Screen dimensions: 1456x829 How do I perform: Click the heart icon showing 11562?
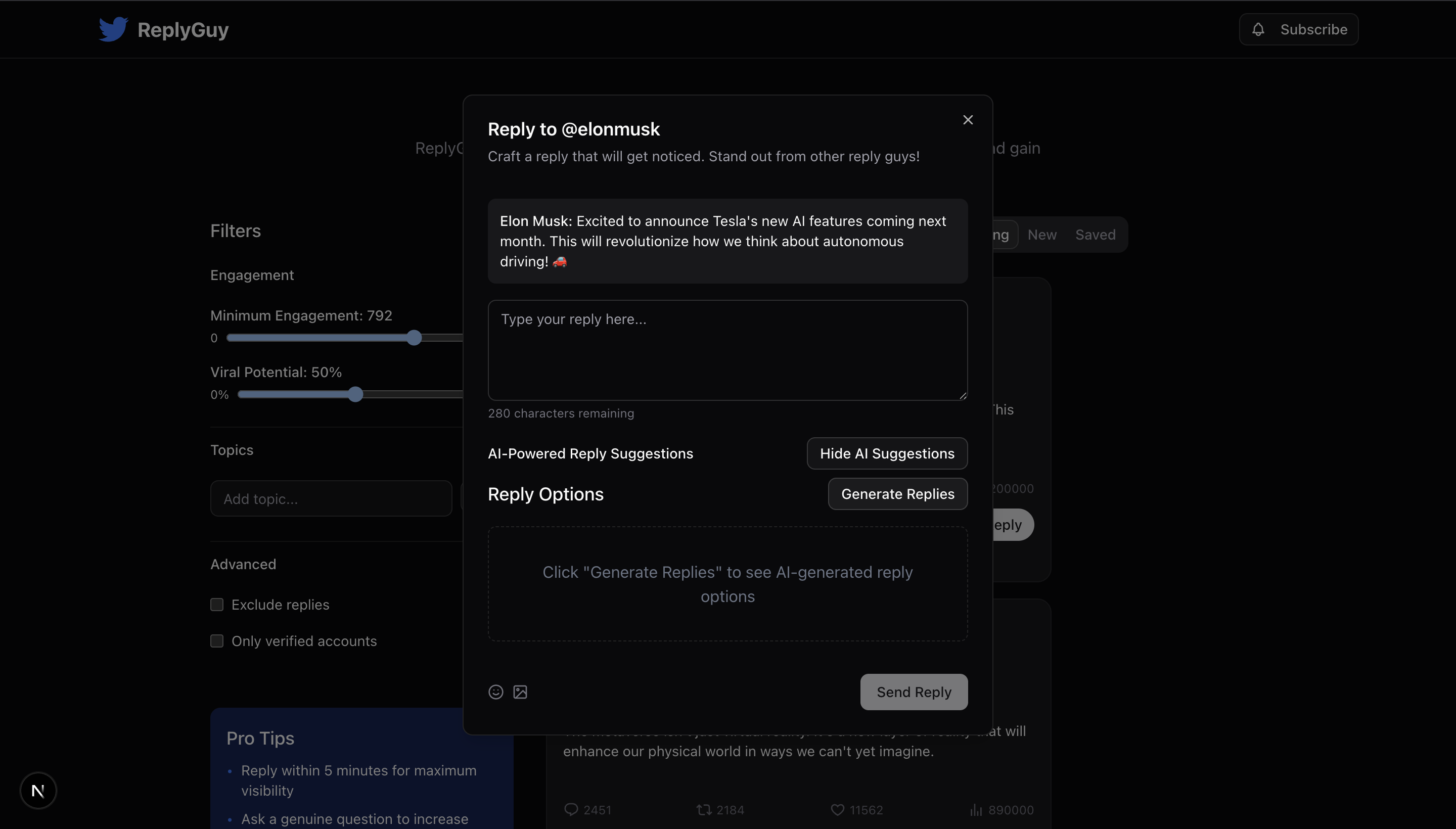pos(837,809)
